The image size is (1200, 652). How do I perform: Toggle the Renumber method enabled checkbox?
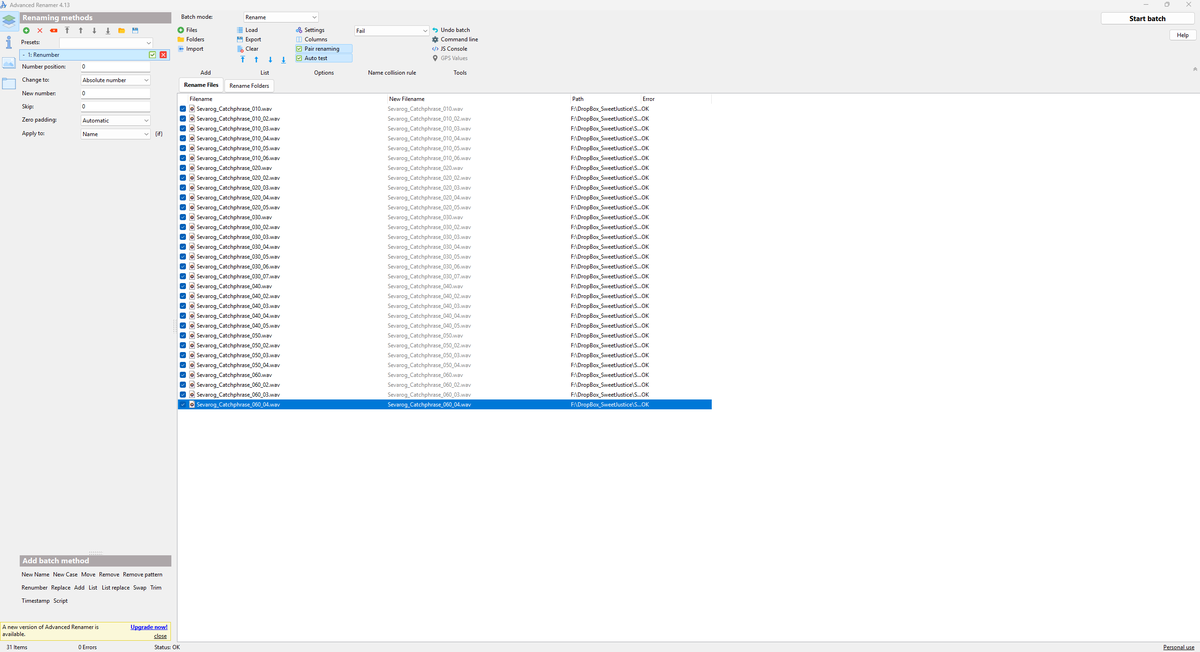point(153,54)
